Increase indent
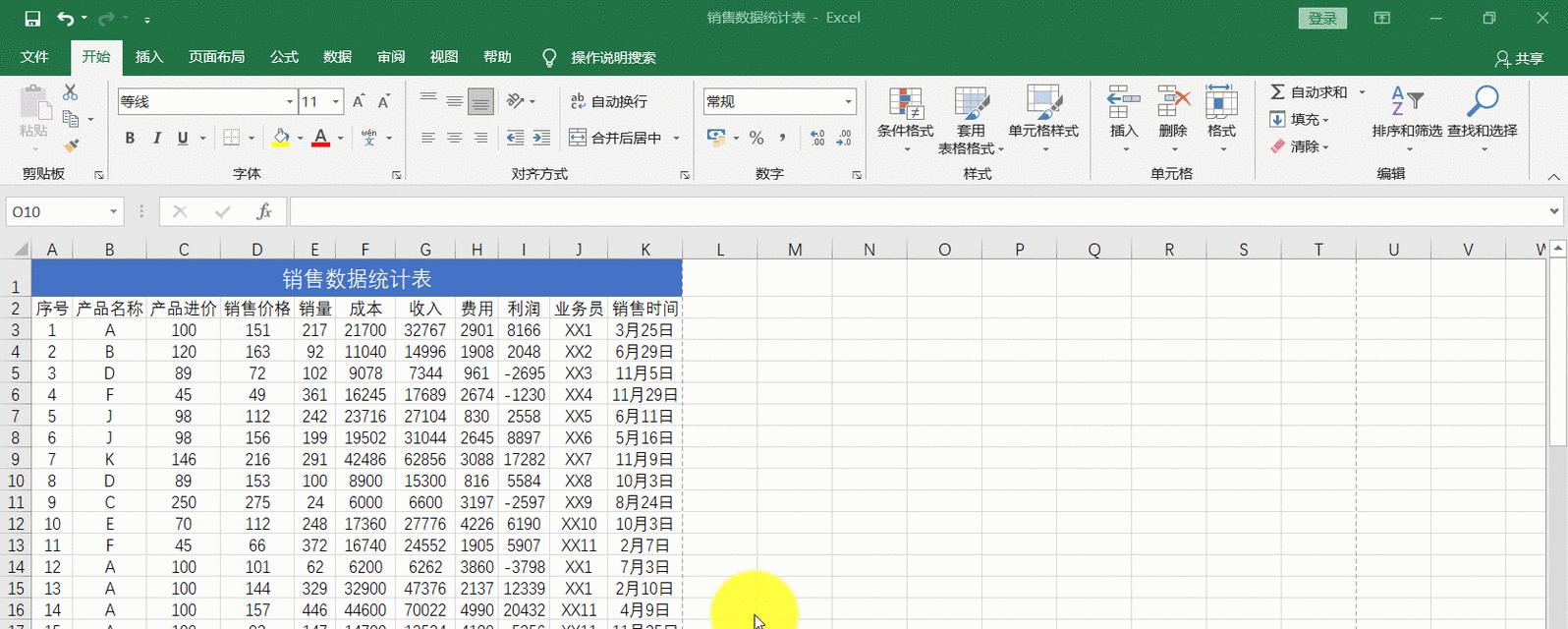 click(x=541, y=139)
